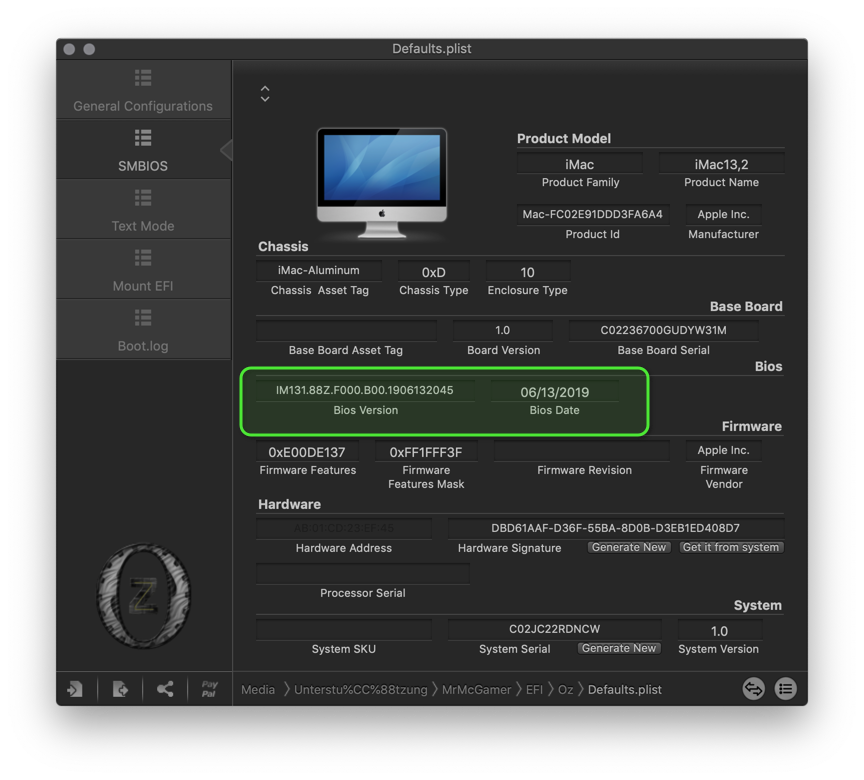Generate a new System Serial
864x780 pixels.
[619, 648]
